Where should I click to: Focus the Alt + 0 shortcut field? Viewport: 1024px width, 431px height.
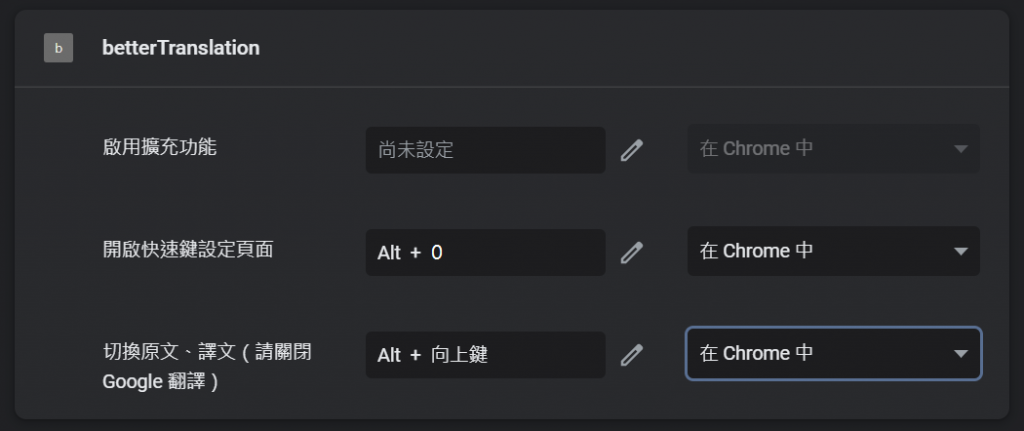pyautogui.click(x=485, y=252)
